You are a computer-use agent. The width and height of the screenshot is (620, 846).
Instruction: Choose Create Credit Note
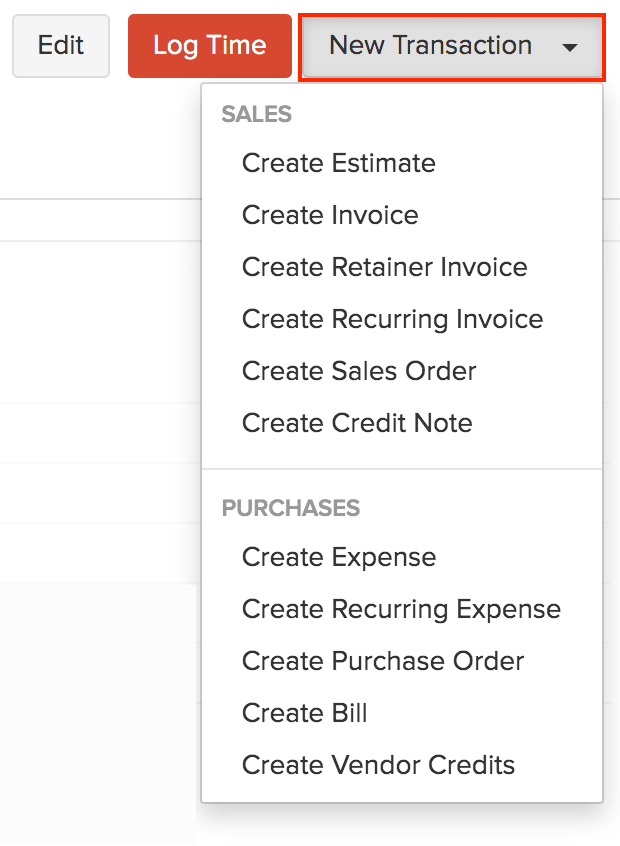(x=357, y=423)
